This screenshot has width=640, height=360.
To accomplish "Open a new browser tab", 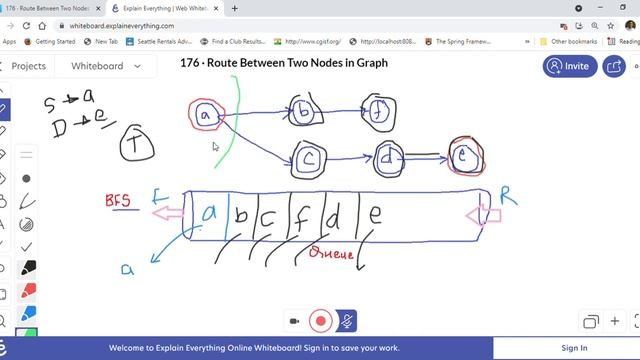I will click(235, 8).
